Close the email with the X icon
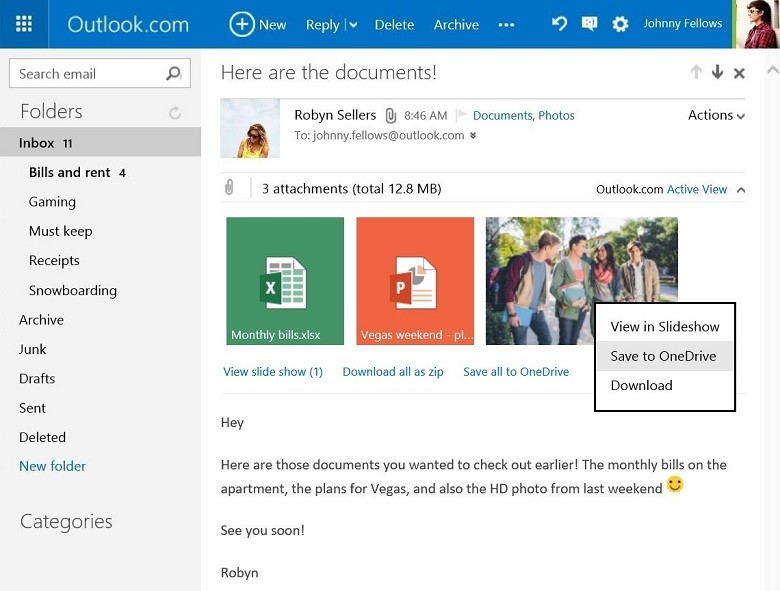The image size is (780, 591). (739, 73)
